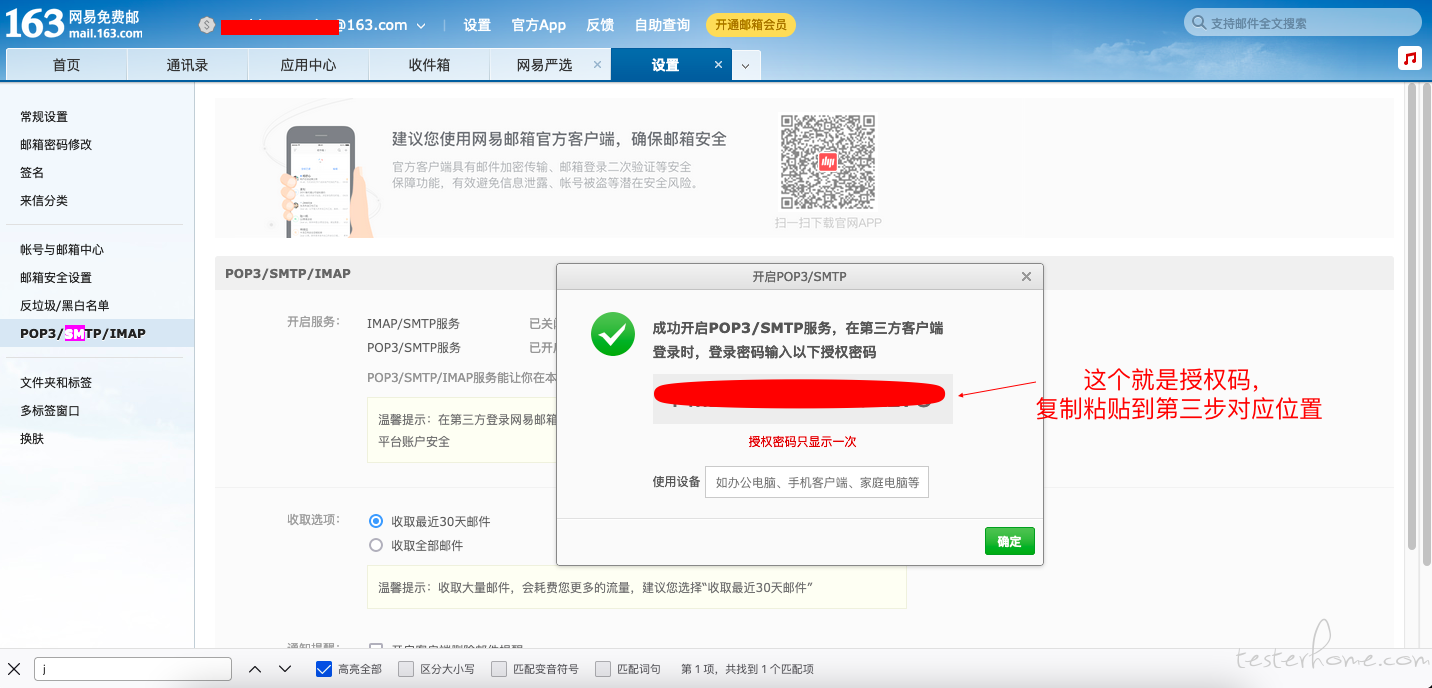Open the tab list dropdown chevron
1432x688 pixels.
746,66
